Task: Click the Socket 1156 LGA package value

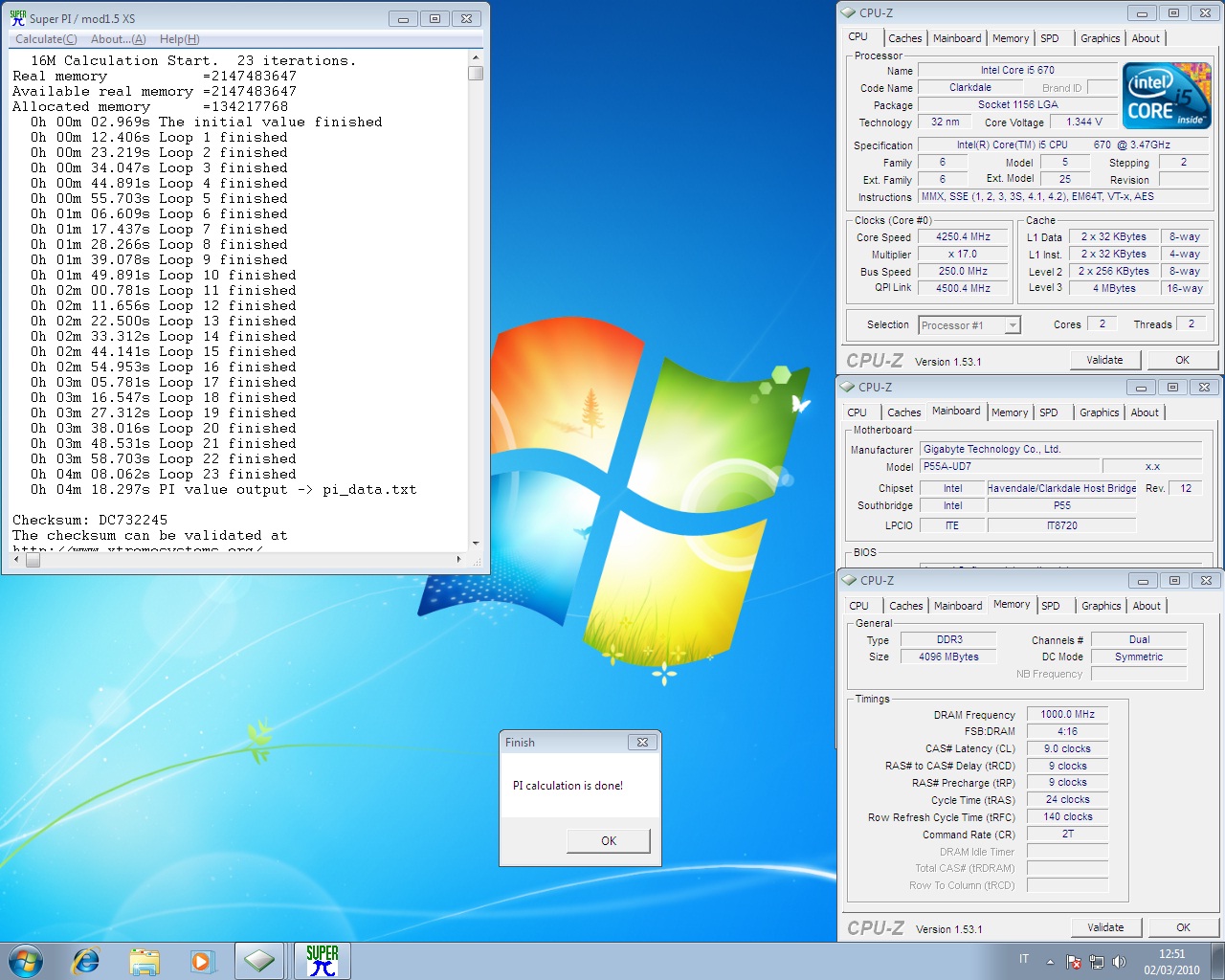Action: pos(1017,104)
